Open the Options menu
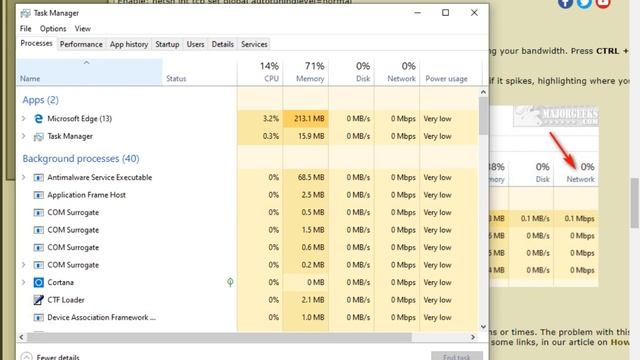The image size is (640, 360). coord(53,29)
